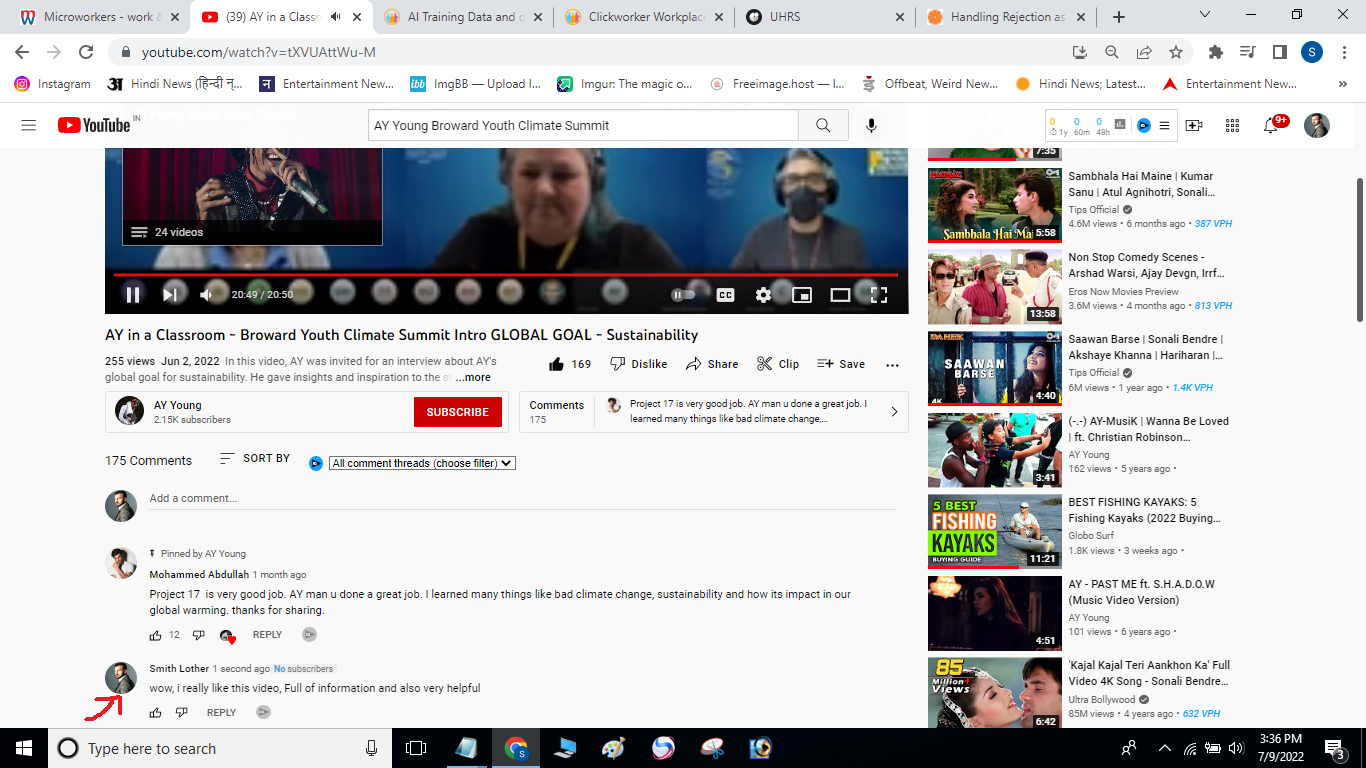Bookmark this page with star icon
Screen dimensions: 1366x768
click(x=1176, y=52)
